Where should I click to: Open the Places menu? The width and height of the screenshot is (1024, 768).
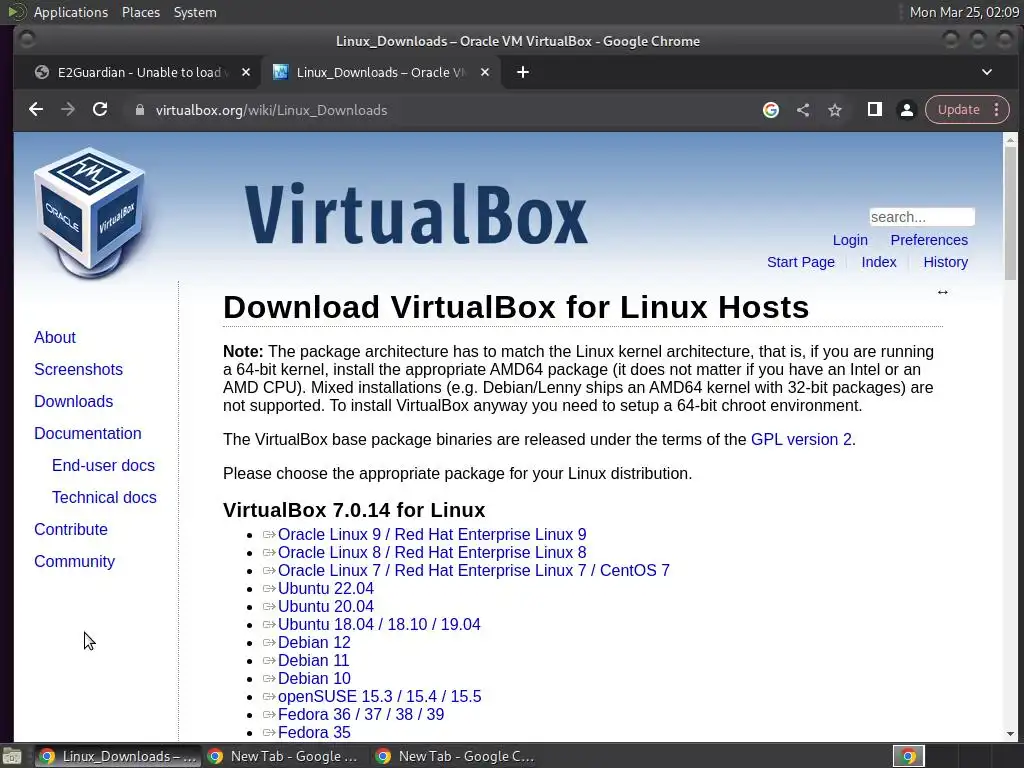tap(140, 12)
